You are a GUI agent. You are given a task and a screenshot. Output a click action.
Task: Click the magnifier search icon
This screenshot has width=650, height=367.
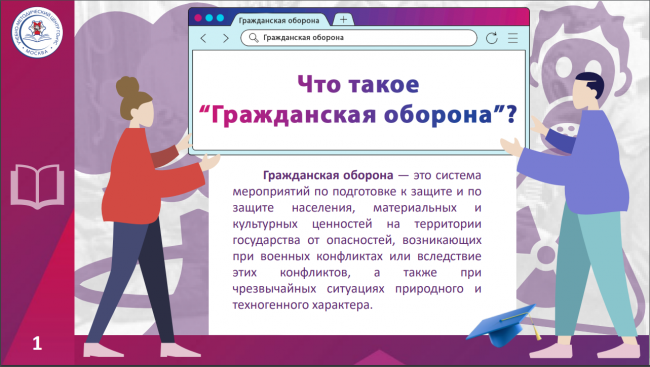click(253, 38)
